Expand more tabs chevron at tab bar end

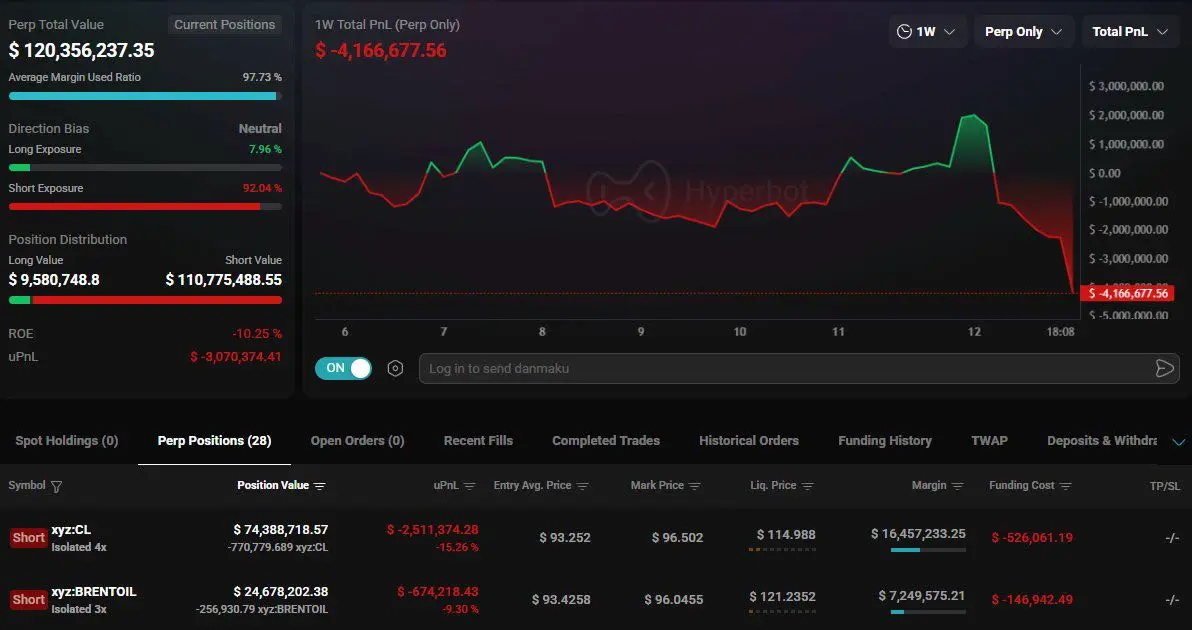coord(1179,442)
